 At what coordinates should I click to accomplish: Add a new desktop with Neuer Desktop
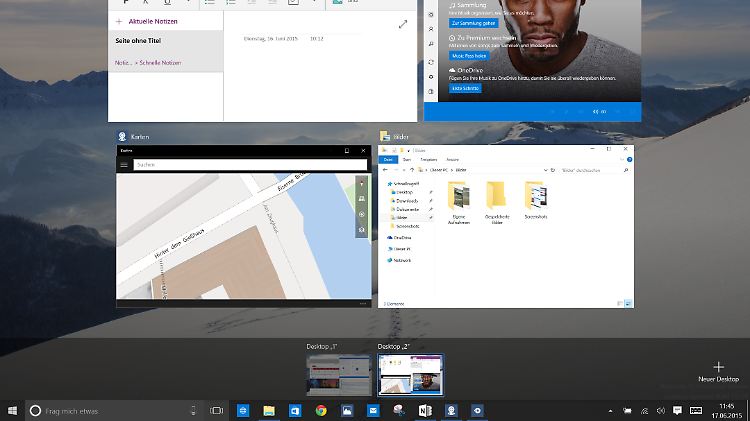(718, 372)
